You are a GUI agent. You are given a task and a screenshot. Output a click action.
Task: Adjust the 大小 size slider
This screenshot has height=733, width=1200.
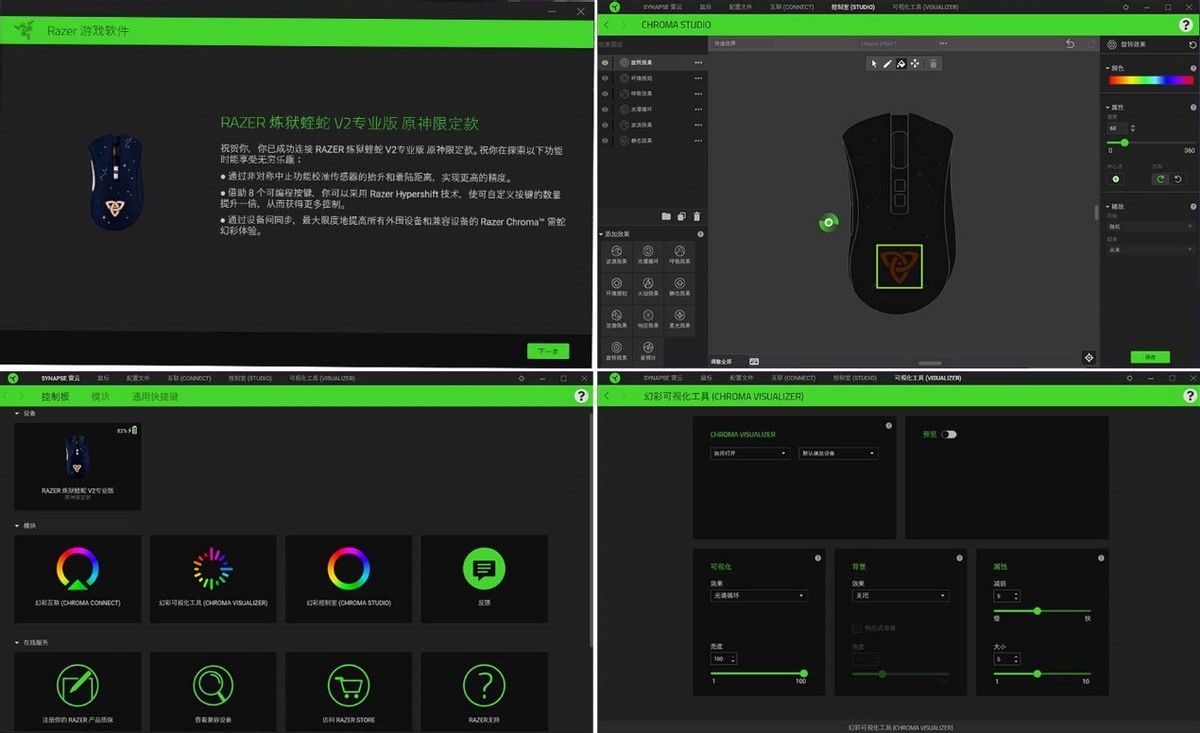click(1041, 673)
